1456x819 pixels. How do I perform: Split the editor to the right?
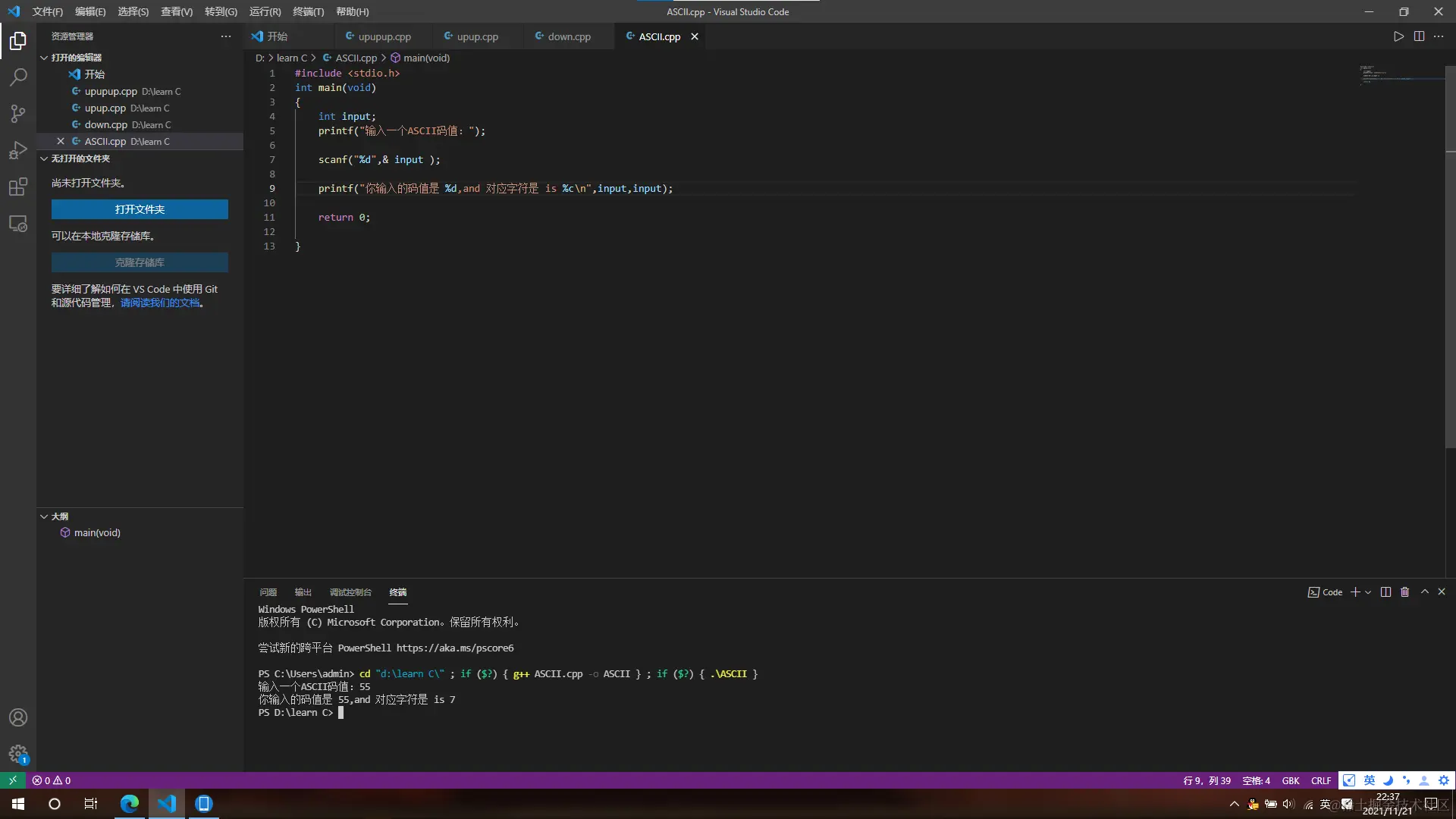tap(1419, 36)
